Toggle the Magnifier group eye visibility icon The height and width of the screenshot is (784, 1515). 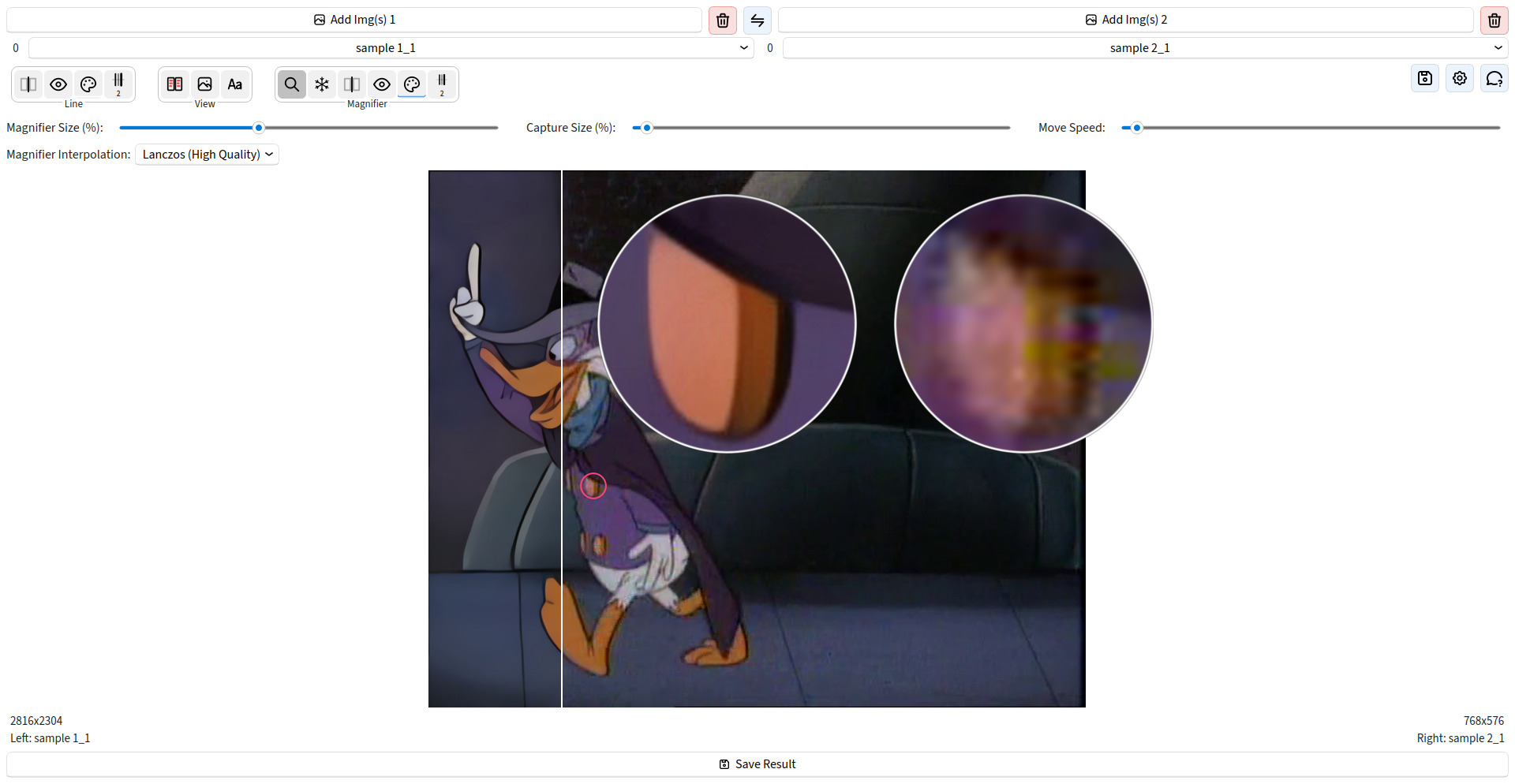tap(382, 84)
